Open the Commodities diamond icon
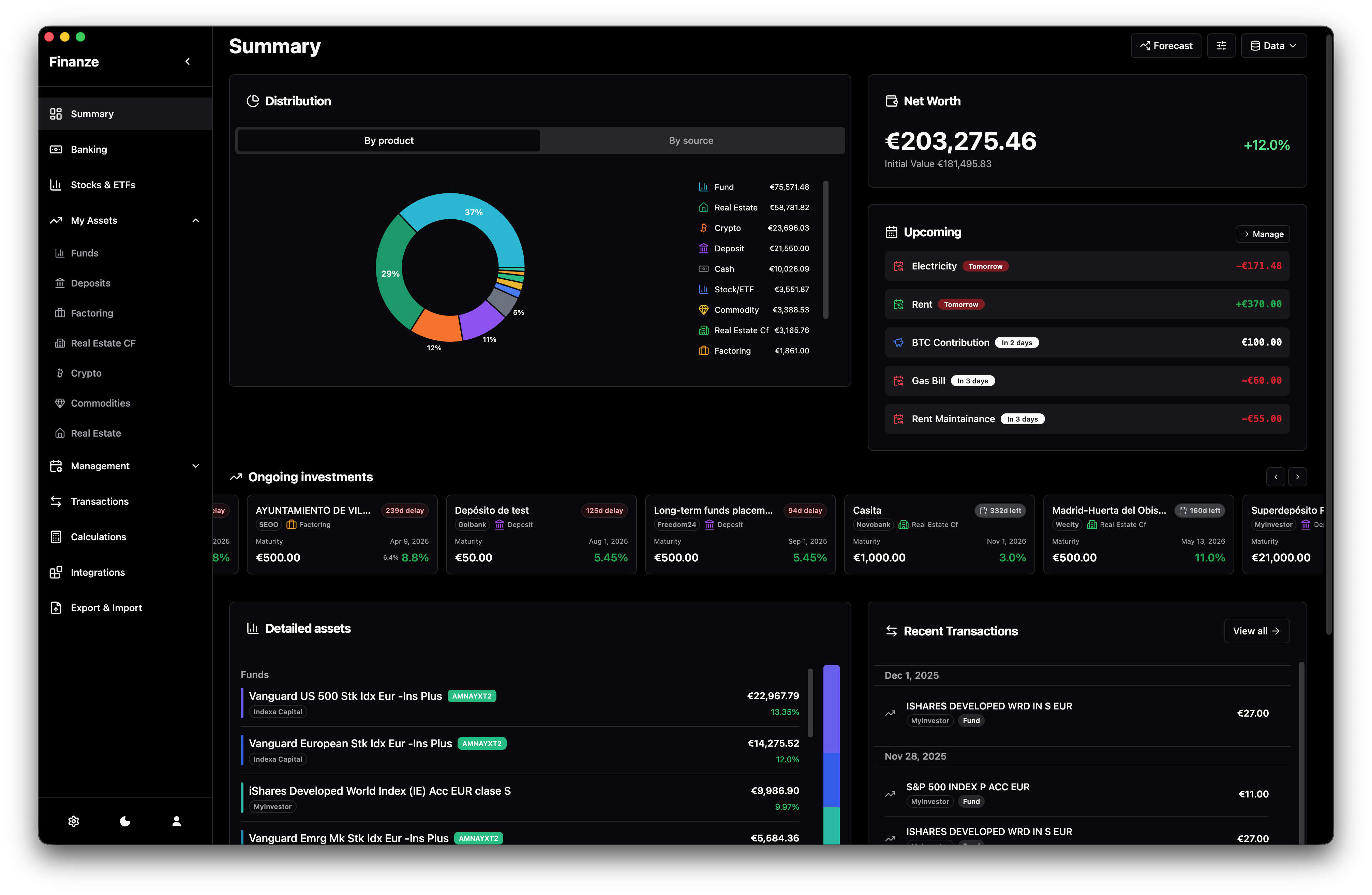 60,403
